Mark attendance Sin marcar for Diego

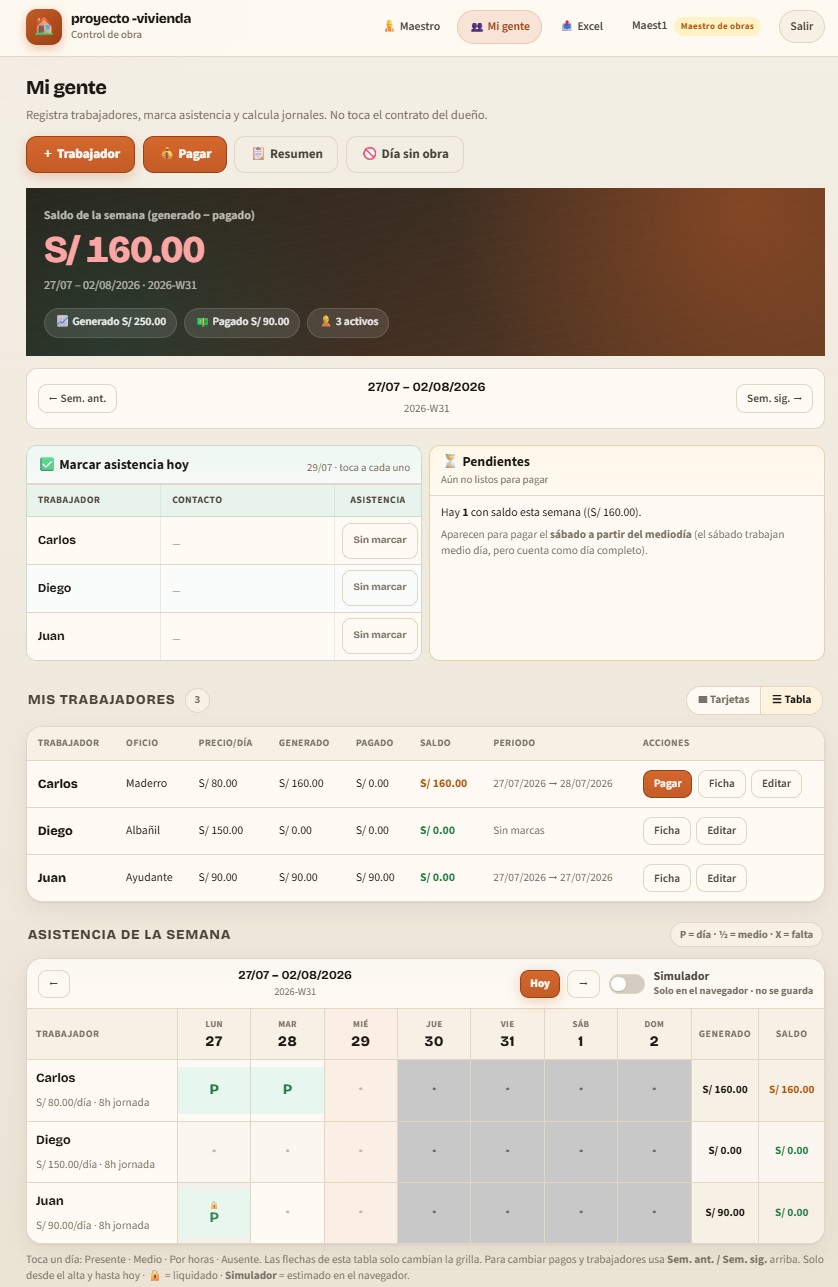[x=380, y=588]
